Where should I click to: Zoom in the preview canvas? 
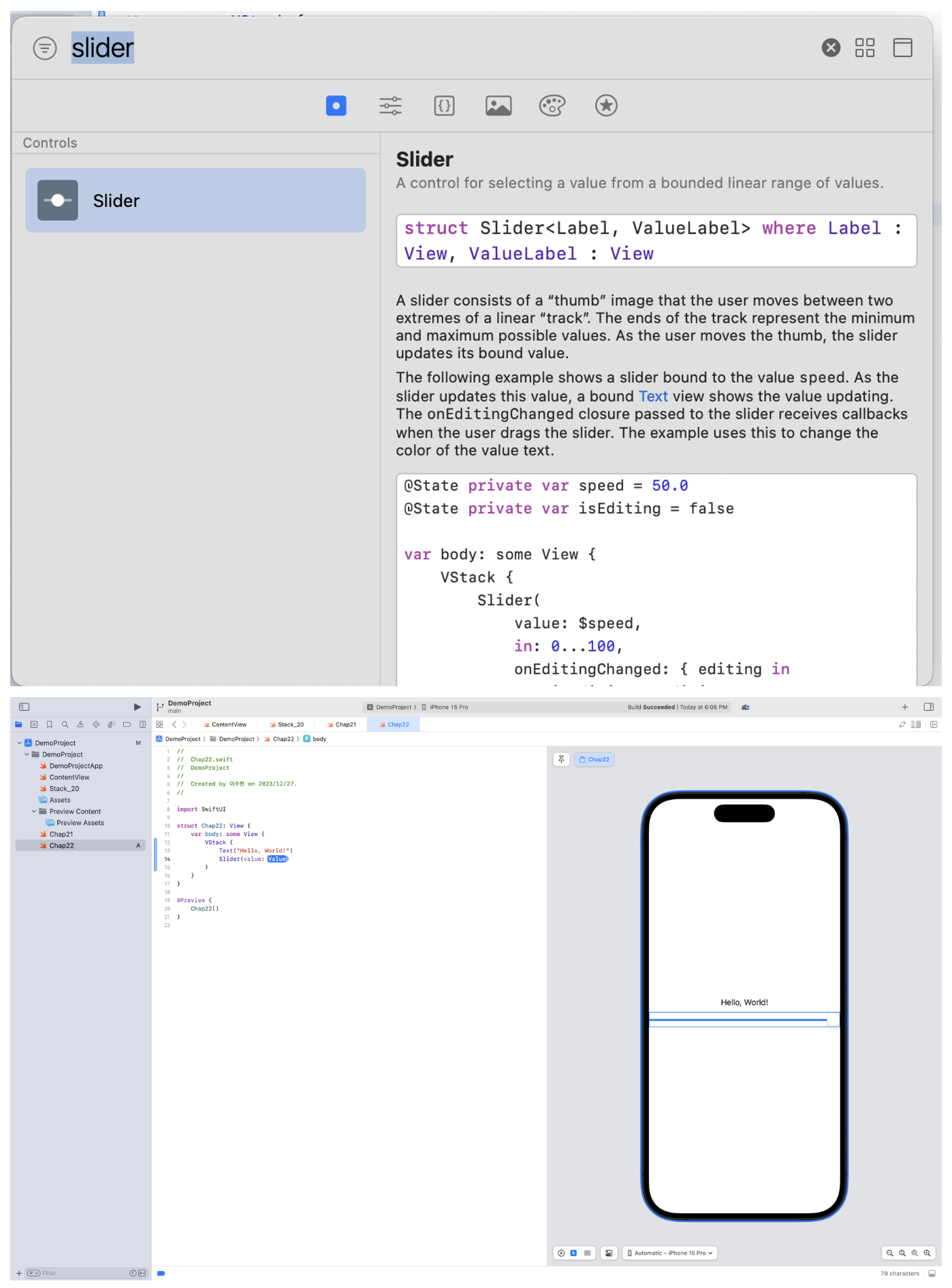[x=927, y=1253]
